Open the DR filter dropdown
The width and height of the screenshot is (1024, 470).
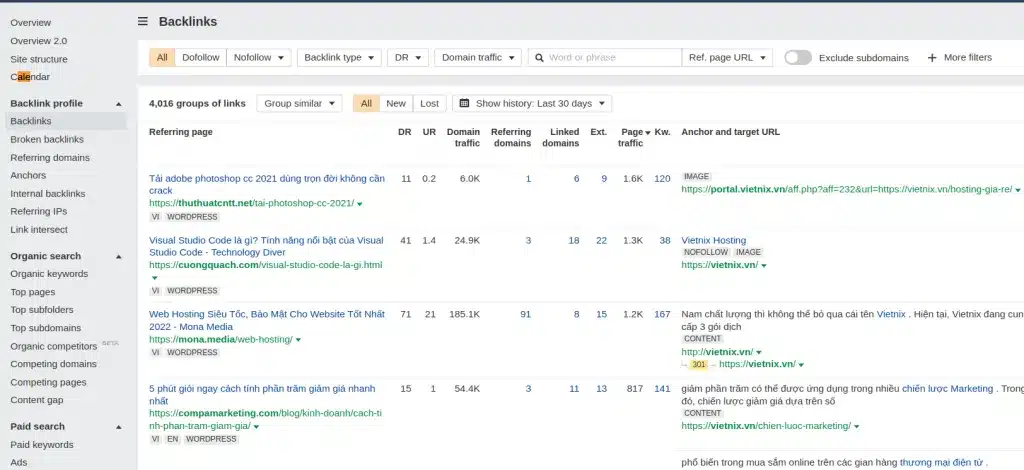click(x=408, y=57)
